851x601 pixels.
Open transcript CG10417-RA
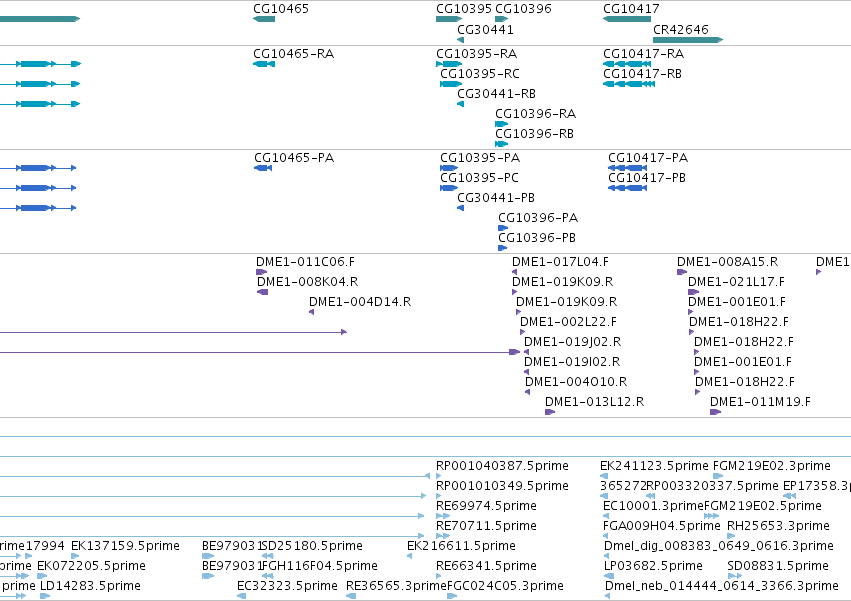(x=644, y=54)
